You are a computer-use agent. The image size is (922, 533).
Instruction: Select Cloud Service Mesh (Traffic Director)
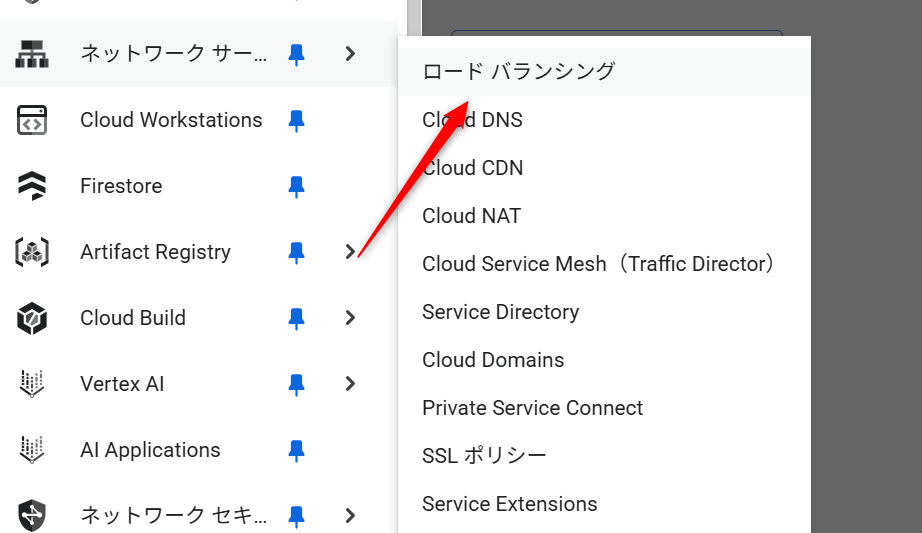coord(604,264)
